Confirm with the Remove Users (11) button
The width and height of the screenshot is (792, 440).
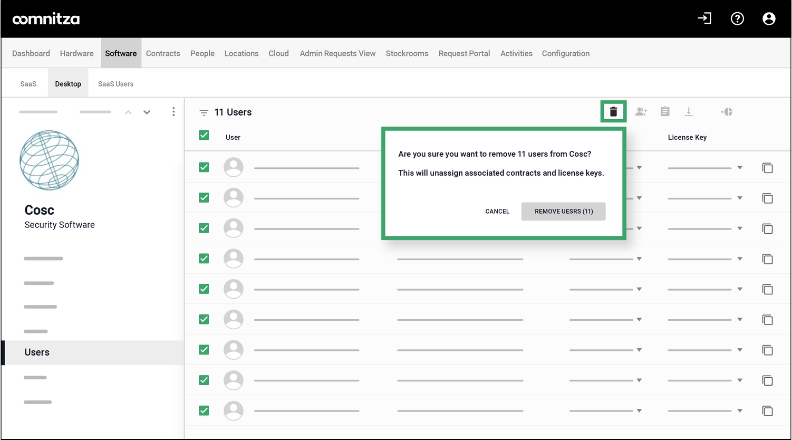(x=563, y=211)
